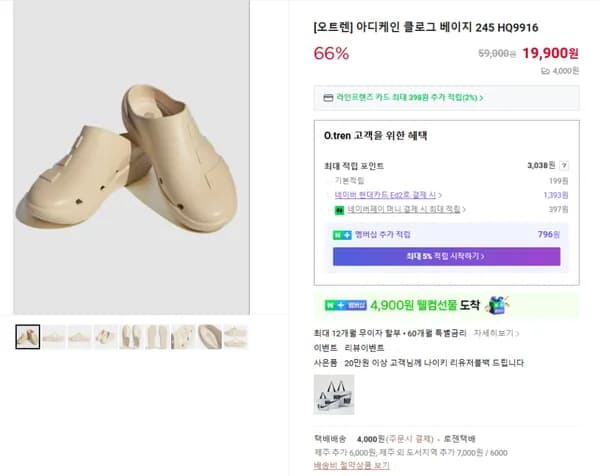This screenshot has width=600, height=476.
Task: Select the second clog side-view thumbnail
Action: coord(54,337)
